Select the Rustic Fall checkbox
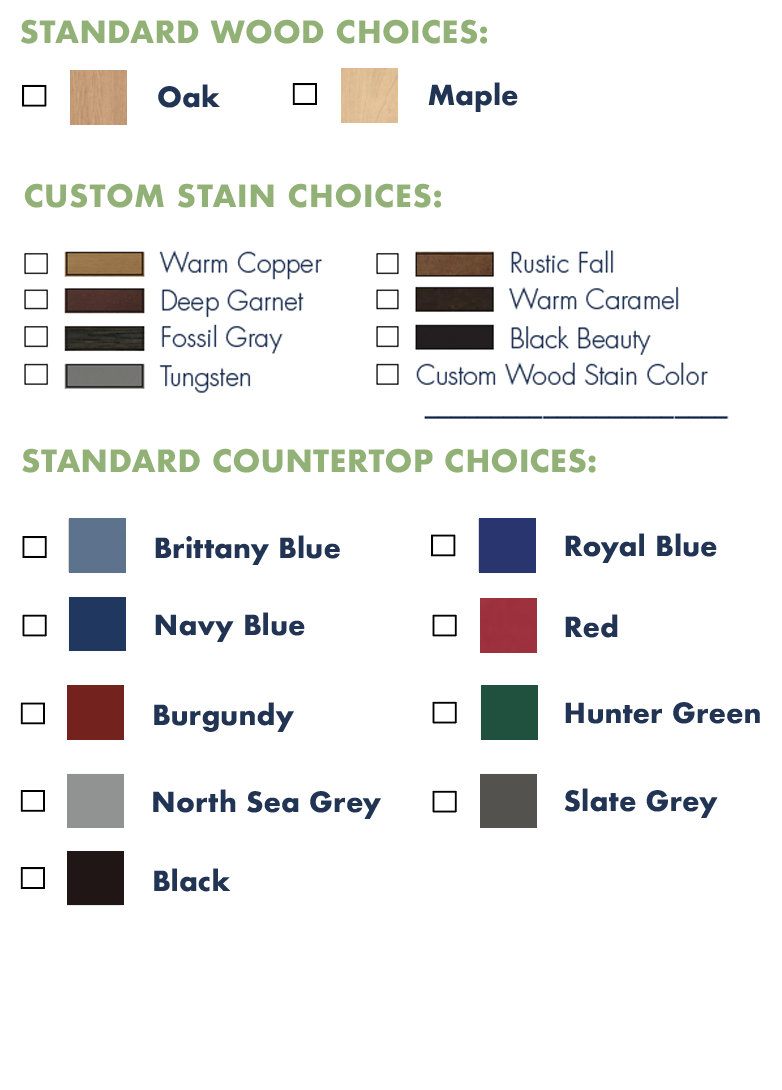The height and width of the screenshot is (1090, 782). (x=387, y=263)
